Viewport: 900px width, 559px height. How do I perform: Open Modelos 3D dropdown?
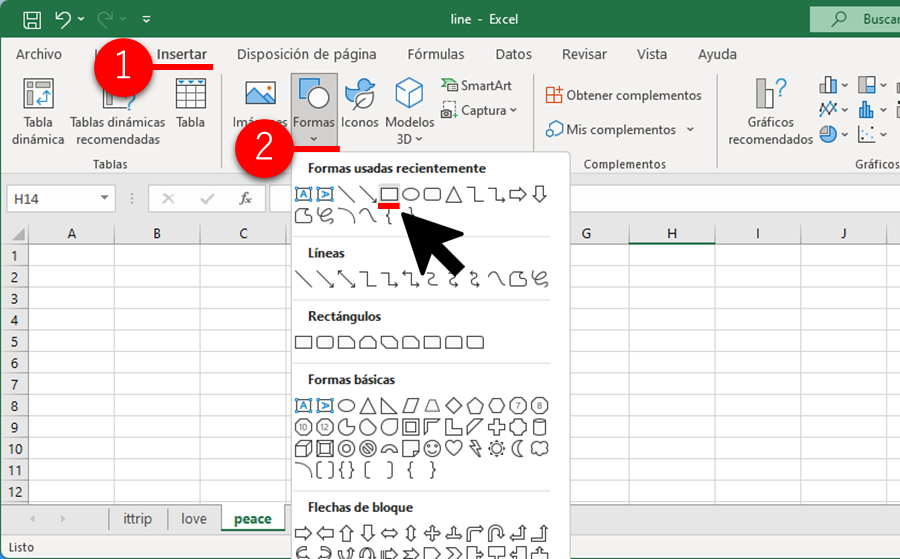pos(409,112)
